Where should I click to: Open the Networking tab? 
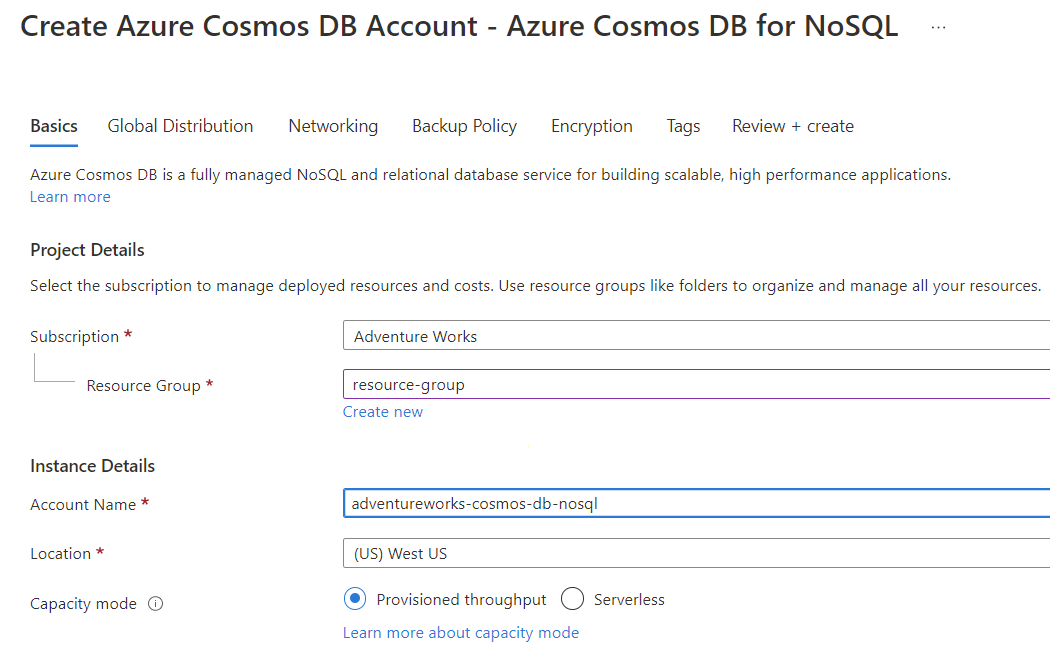click(x=333, y=127)
